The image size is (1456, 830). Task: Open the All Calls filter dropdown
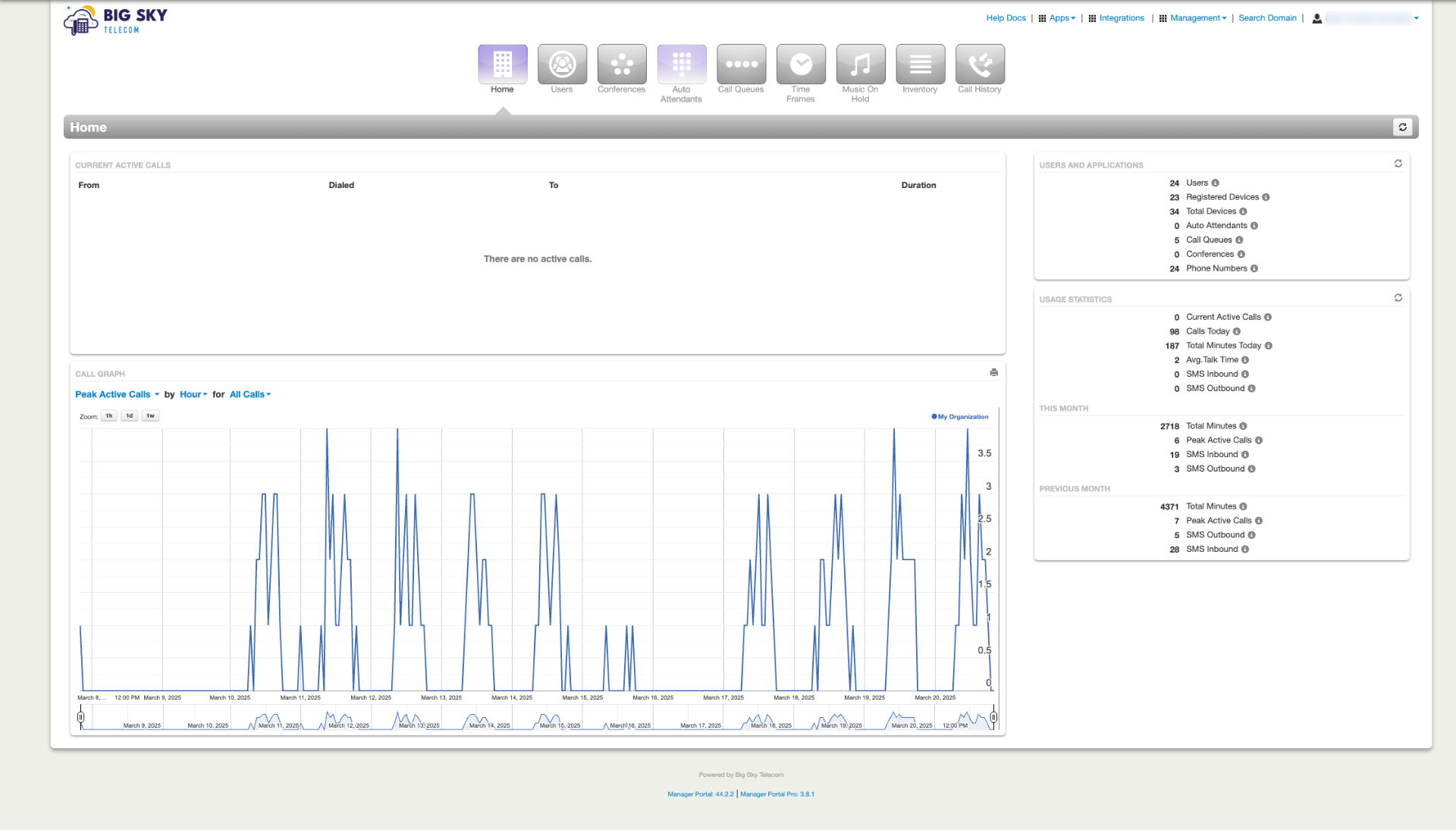[250, 394]
